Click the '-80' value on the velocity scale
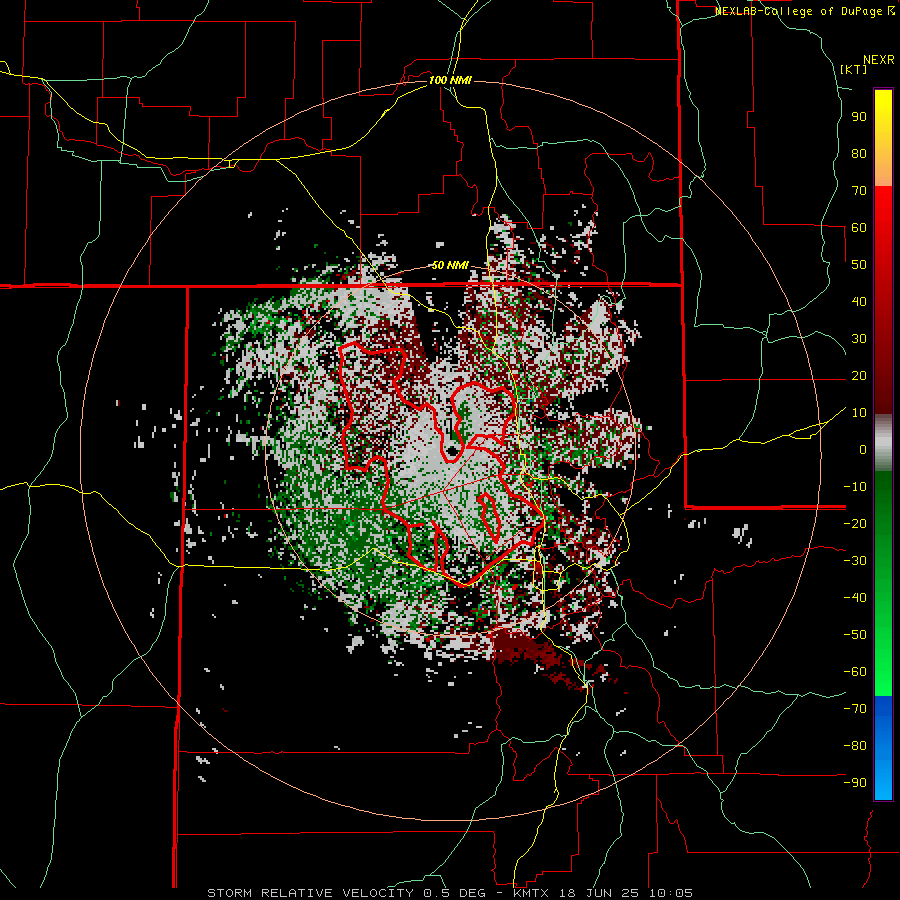The height and width of the screenshot is (900, 900). [855, 746]
